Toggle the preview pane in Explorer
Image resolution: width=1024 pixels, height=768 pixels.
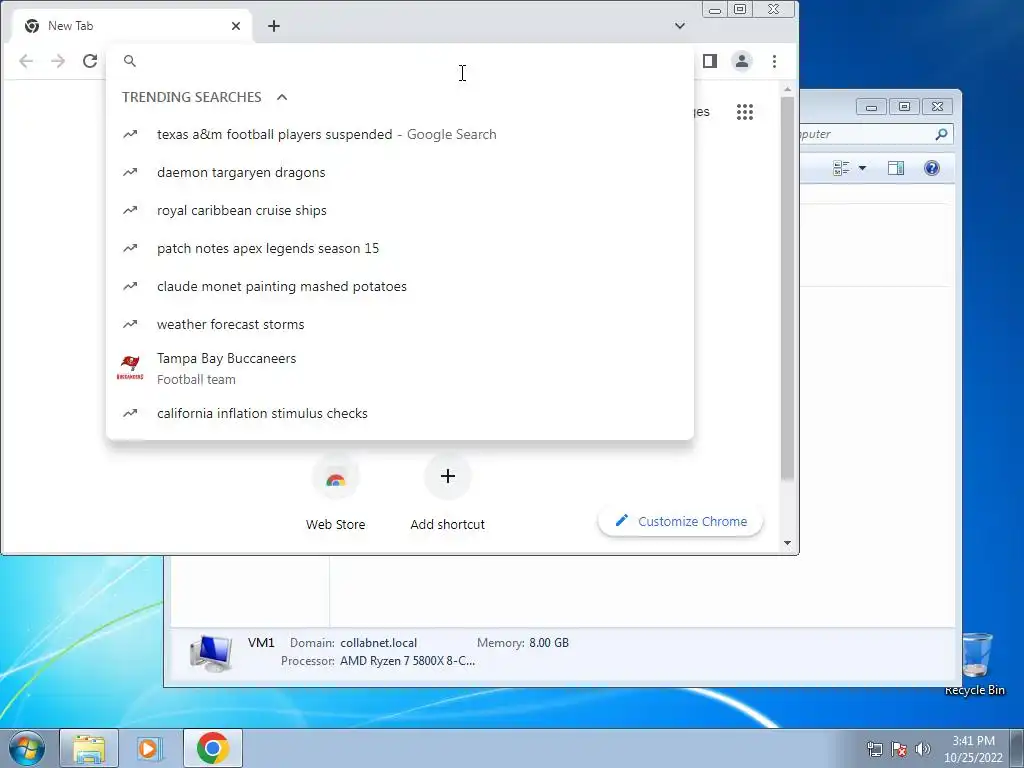click(896, 168)
